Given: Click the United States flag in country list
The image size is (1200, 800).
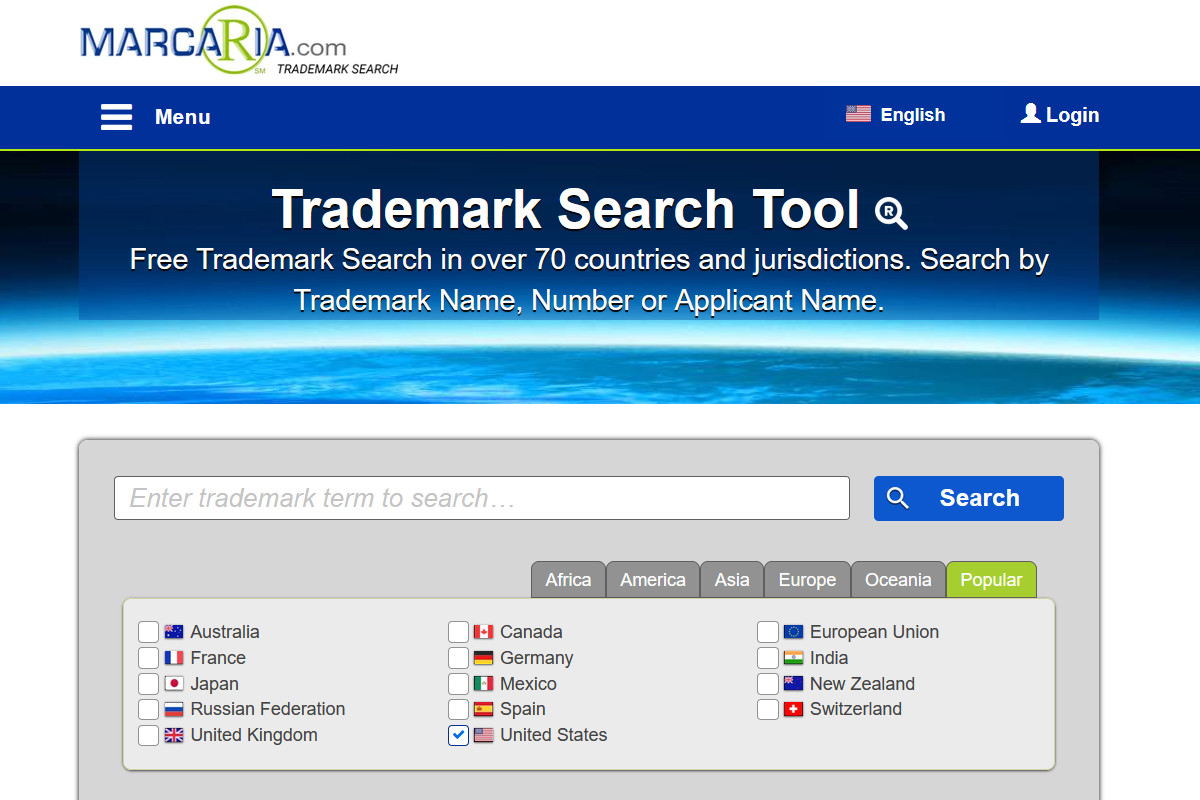Looking at the screenshot, I should click(484, 735).
